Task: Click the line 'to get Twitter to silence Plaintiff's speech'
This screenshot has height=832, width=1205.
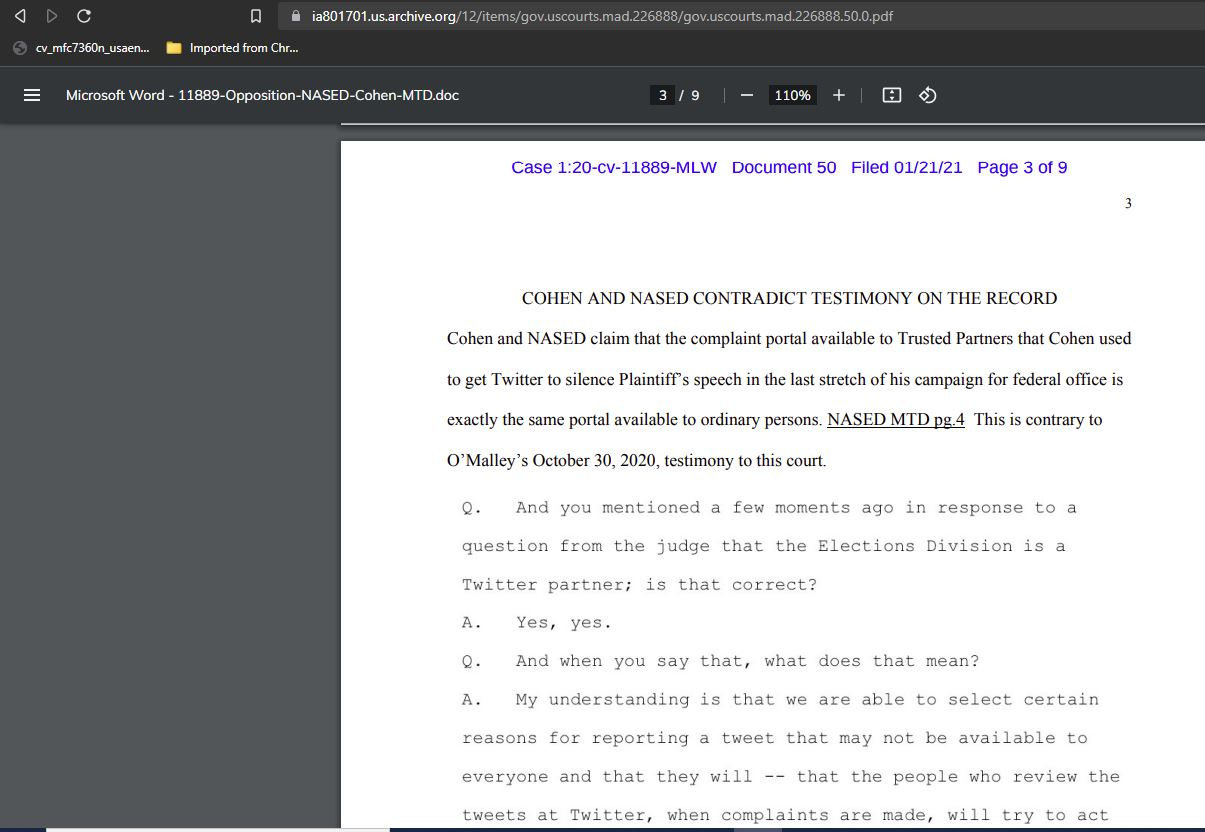Action: tap(785, 380)
